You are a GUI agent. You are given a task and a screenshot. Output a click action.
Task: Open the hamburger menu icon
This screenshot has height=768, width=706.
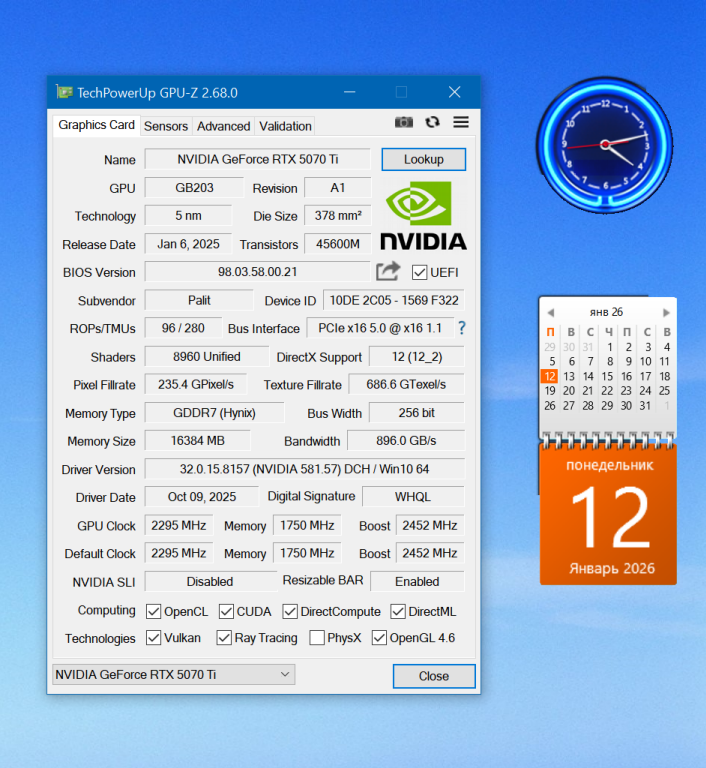click(x=461, y=122)
